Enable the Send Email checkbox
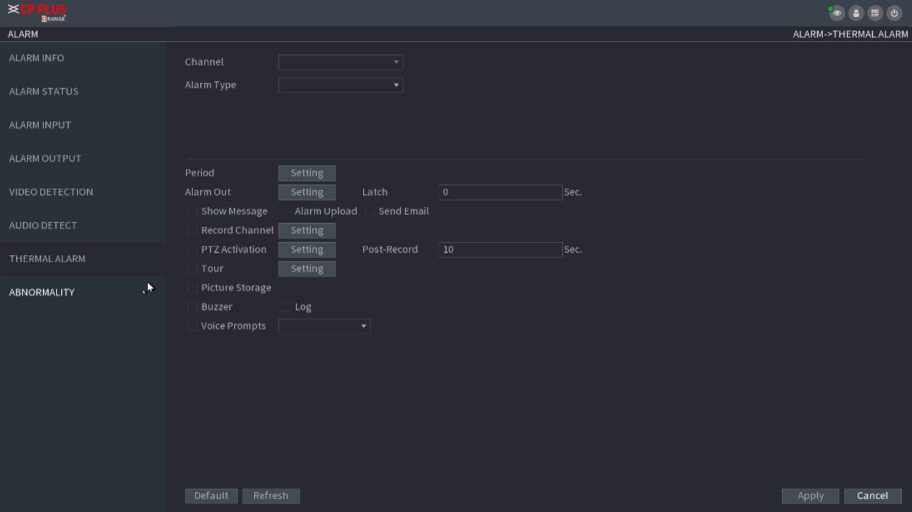The height and width of the screenshot is (512, 912). [x=370, y=212]
